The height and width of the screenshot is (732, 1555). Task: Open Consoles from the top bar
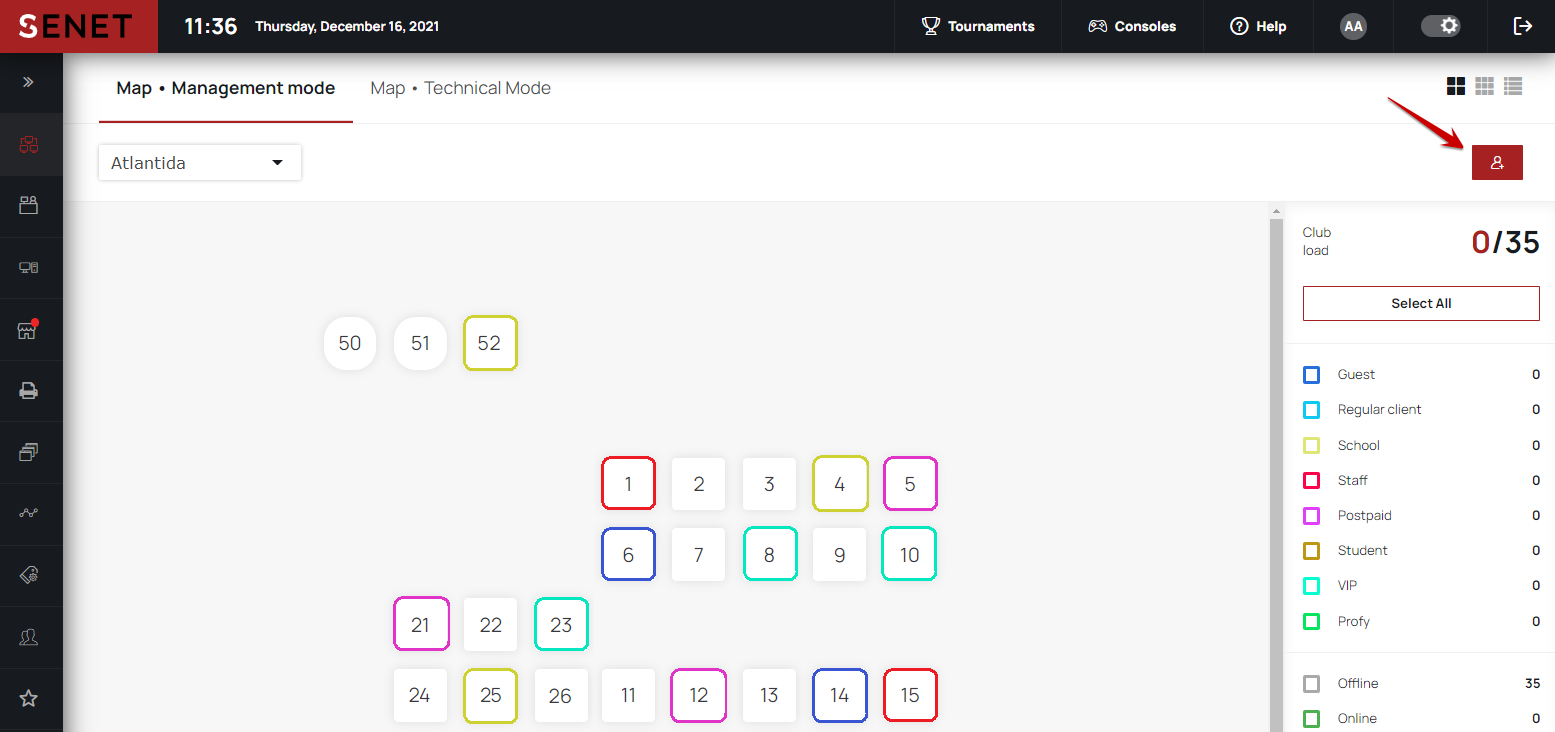[x=1132, y=26]
